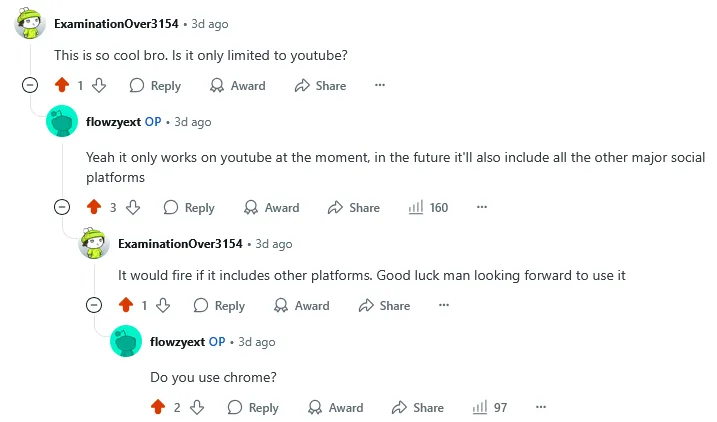The height and width of the screenshot is (422, 717).
Task: Downvote the 'Do you use chrome?' comment
Action: pyautogui.click(x=197, y=407)
